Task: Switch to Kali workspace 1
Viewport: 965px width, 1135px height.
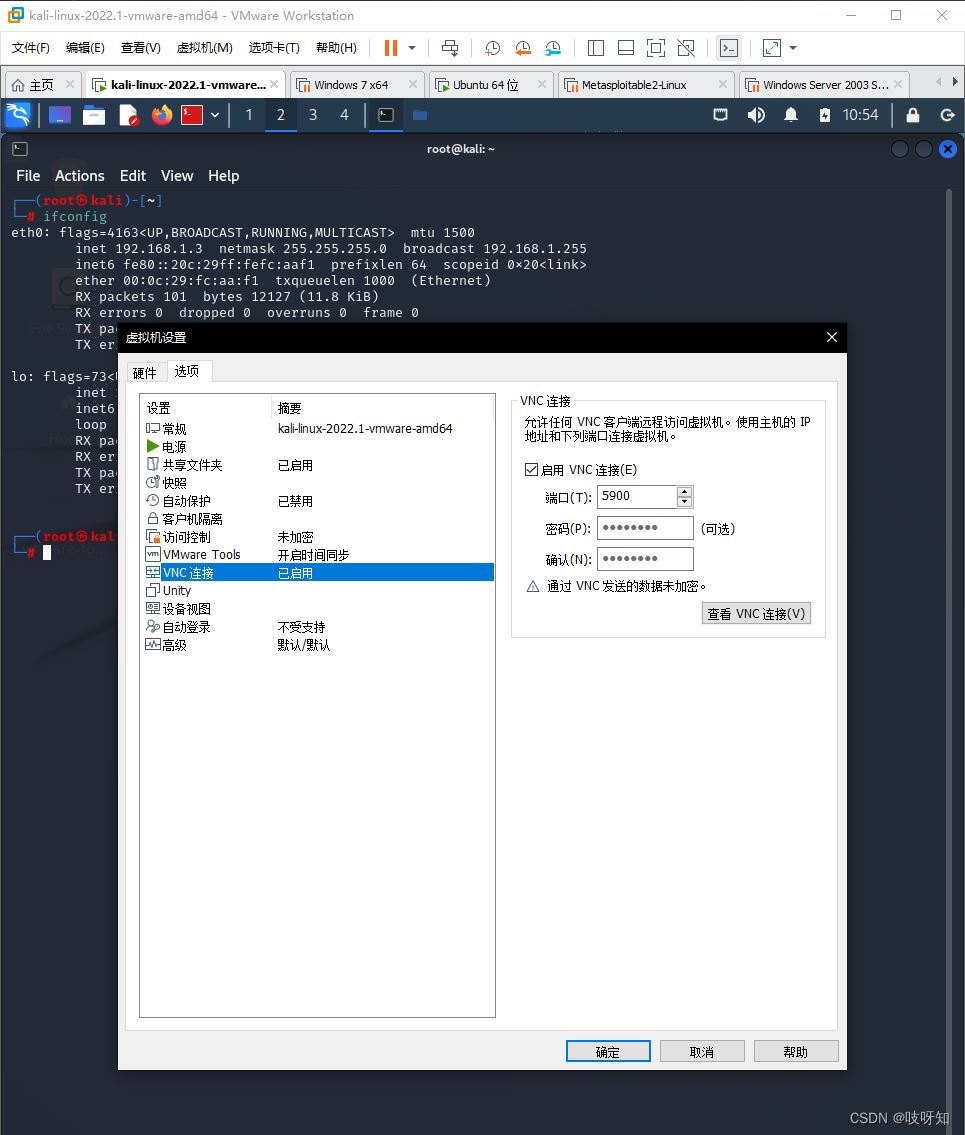Action: tap(249, 115)
